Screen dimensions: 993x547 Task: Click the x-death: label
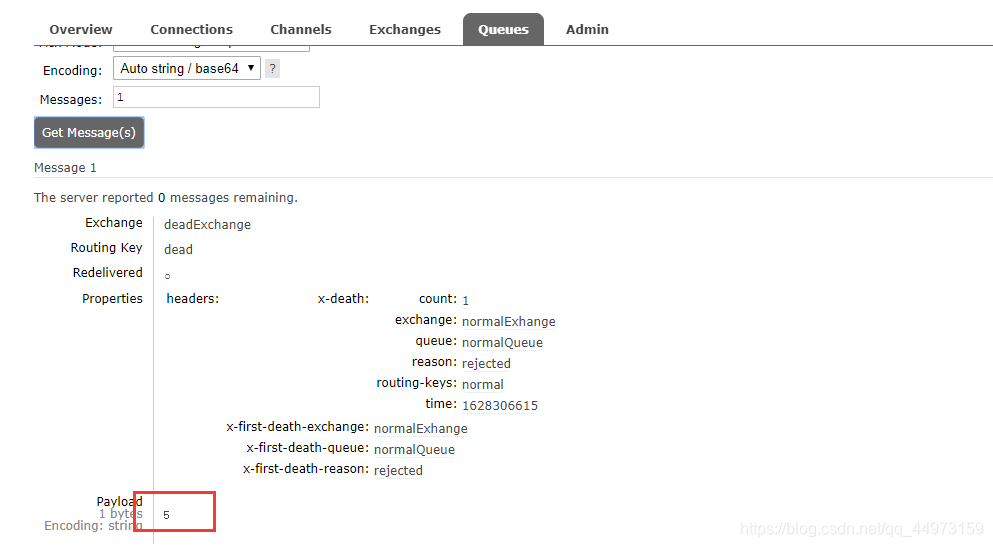343,299
